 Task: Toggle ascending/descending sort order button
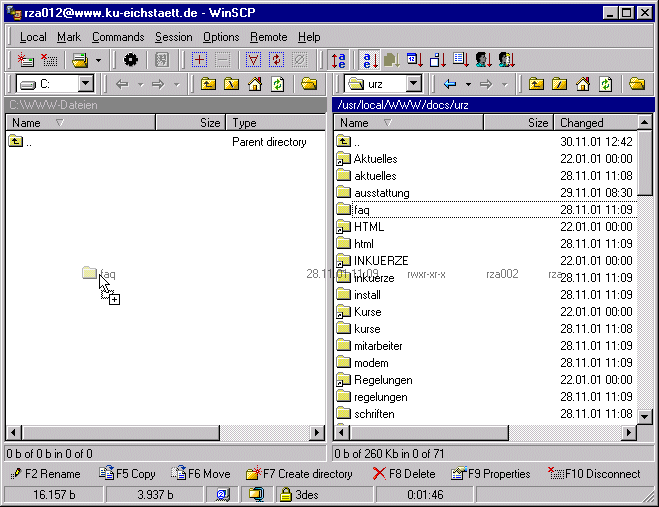pos(339,60)
